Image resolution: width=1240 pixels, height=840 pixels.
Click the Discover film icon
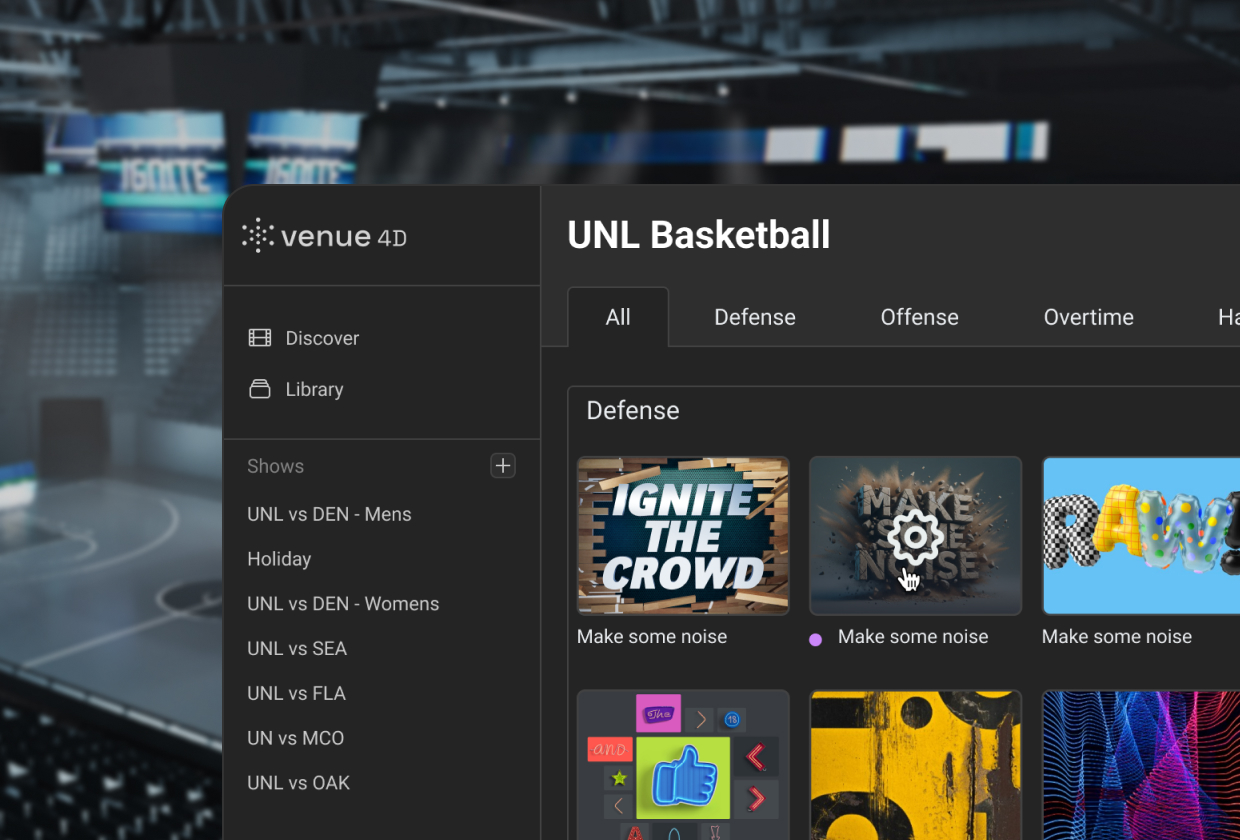[260, 338]
